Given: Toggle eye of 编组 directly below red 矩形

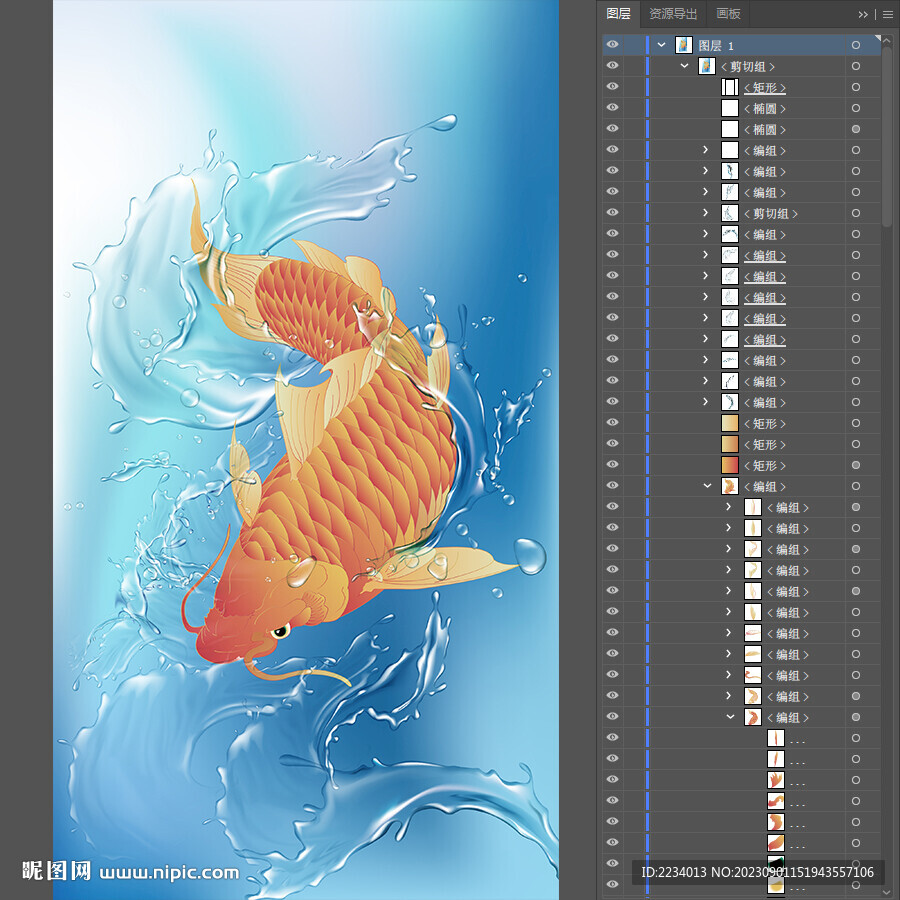Looking at the screenshot, I should tap(612, 486).
